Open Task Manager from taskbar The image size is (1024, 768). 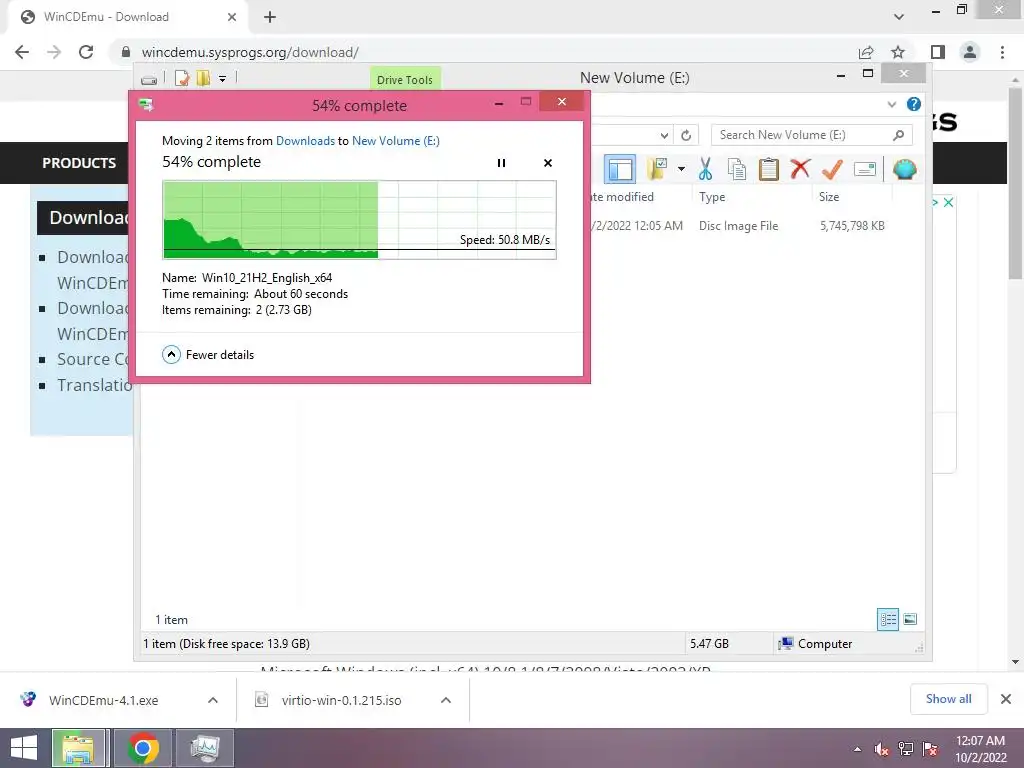pyautogui.click(x=204, y=748)
